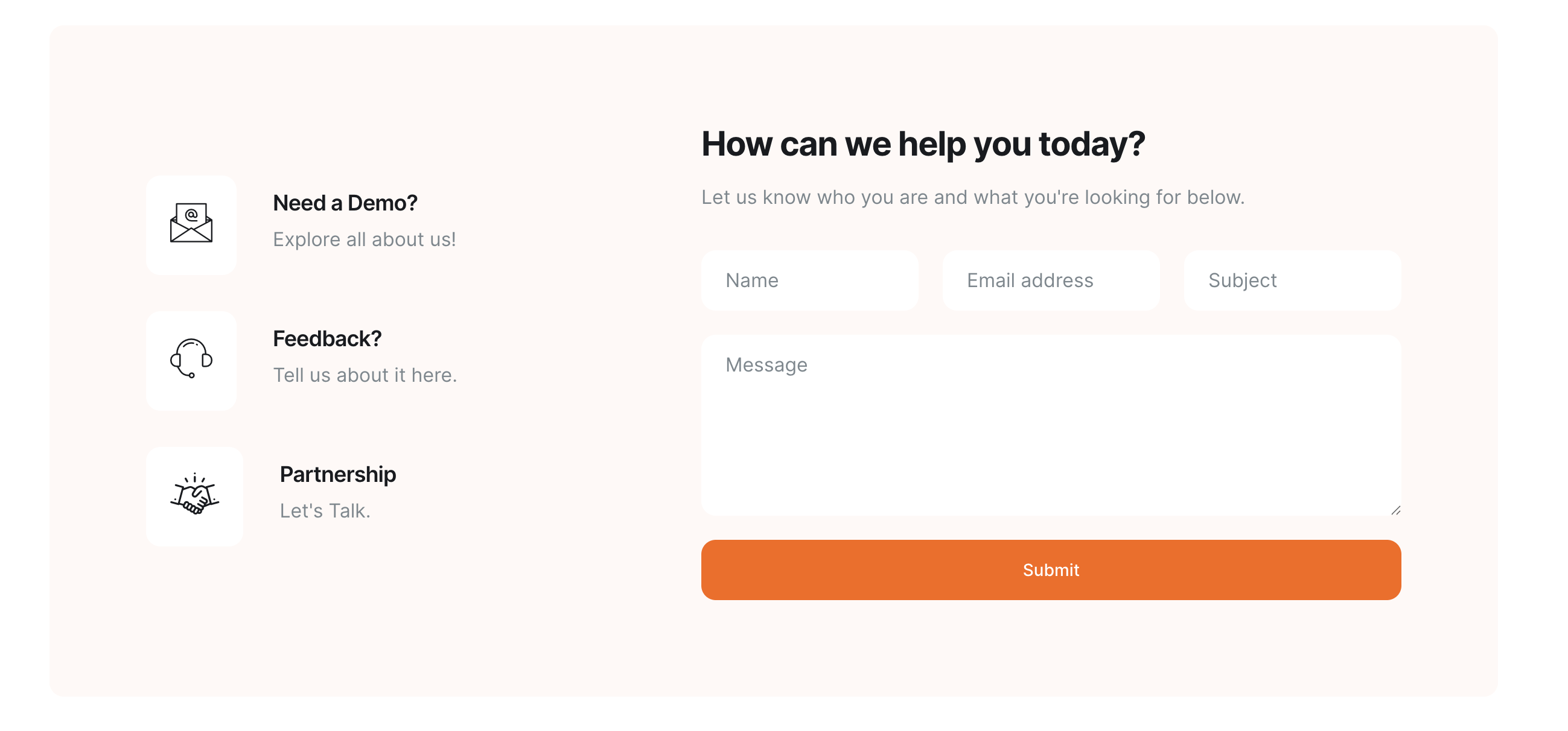Viewport: 1568px width, 731px height.
Task: Focus the Subject input field
Action: pos(1292,280)
